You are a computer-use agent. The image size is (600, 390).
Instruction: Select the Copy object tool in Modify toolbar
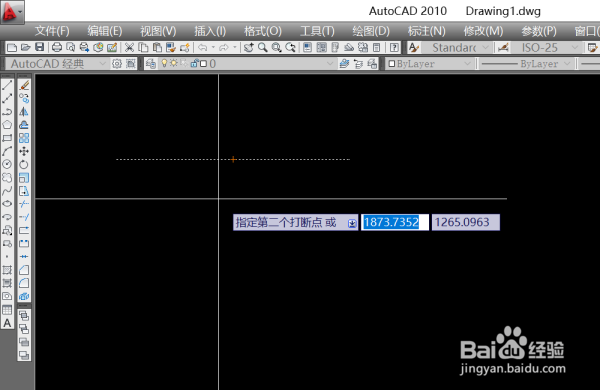click(24, 98)
